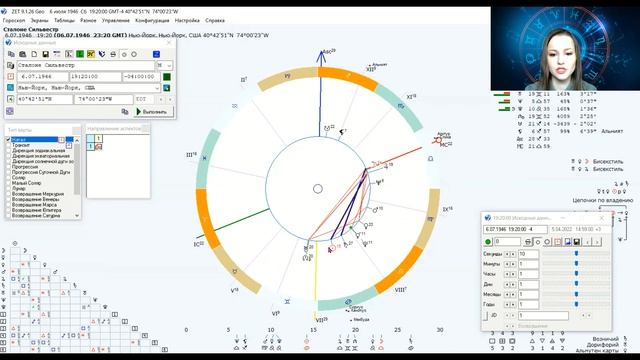Enable the Лунар checkbox
Viewport: 640px width, 360px height.
tap(8, 189)
